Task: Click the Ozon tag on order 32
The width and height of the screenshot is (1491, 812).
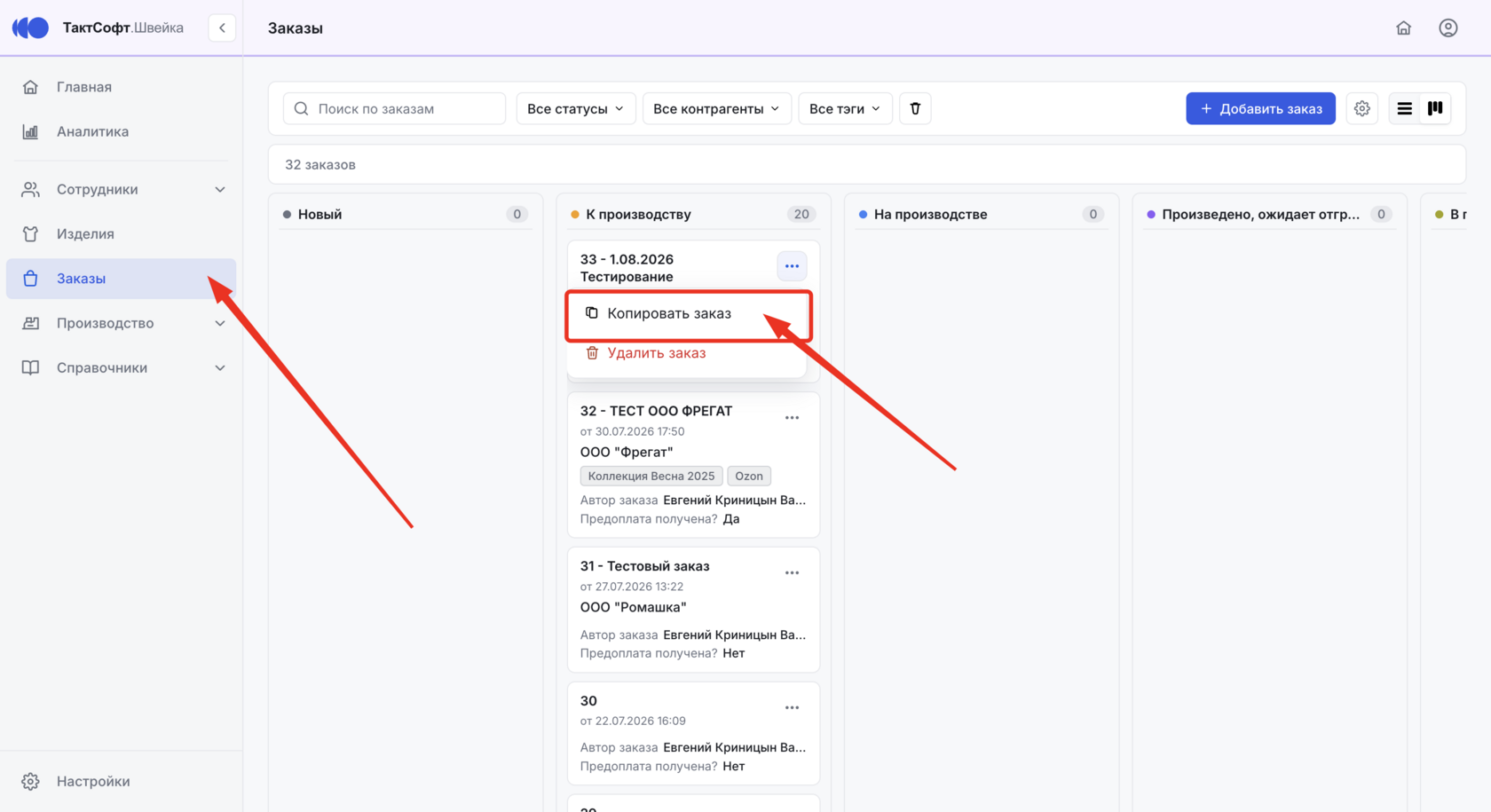Action: point(749,476)
